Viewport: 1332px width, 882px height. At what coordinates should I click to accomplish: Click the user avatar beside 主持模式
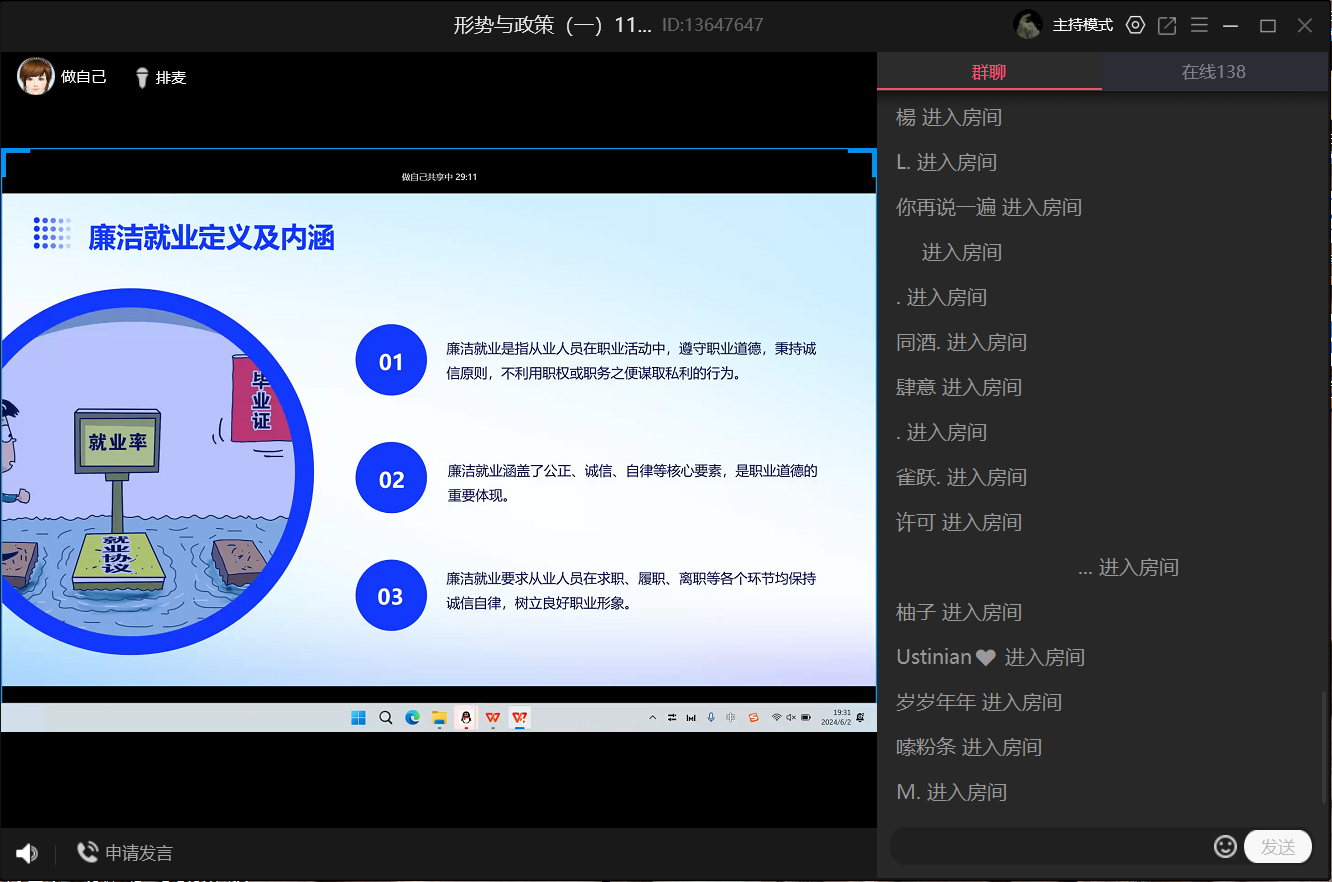pos(1028,25)
